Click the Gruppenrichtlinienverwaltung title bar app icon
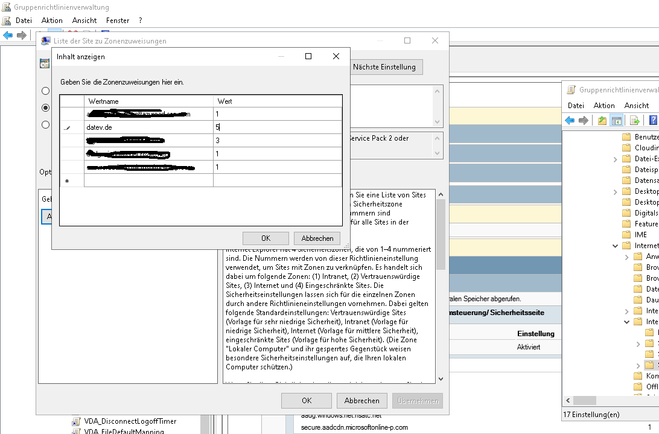This screenshot has width=659, height=434. pos(7,6)
